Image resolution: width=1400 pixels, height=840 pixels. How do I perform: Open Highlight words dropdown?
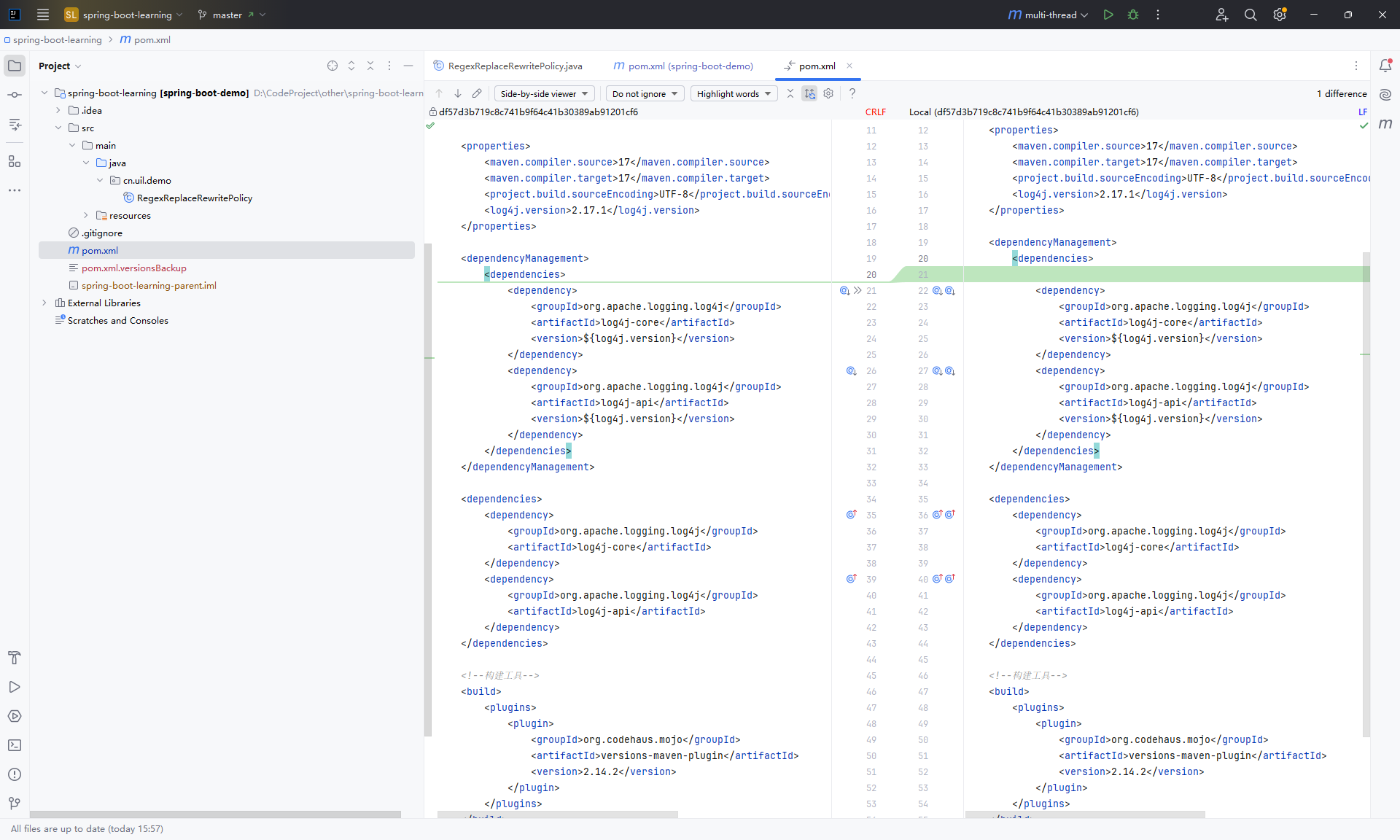pos(734,93)
